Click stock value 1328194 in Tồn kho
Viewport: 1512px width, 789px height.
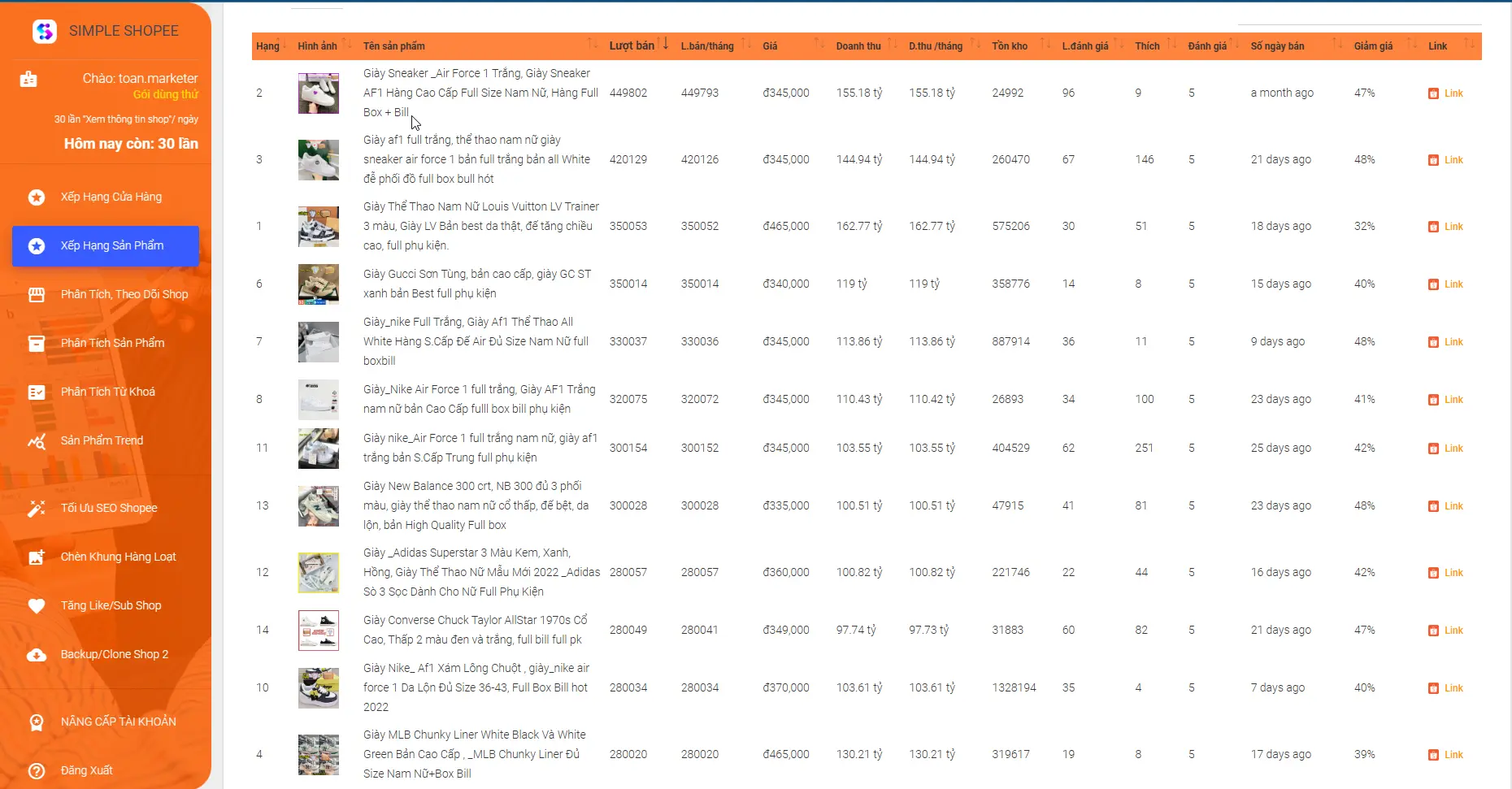[x=1014, y=687]
